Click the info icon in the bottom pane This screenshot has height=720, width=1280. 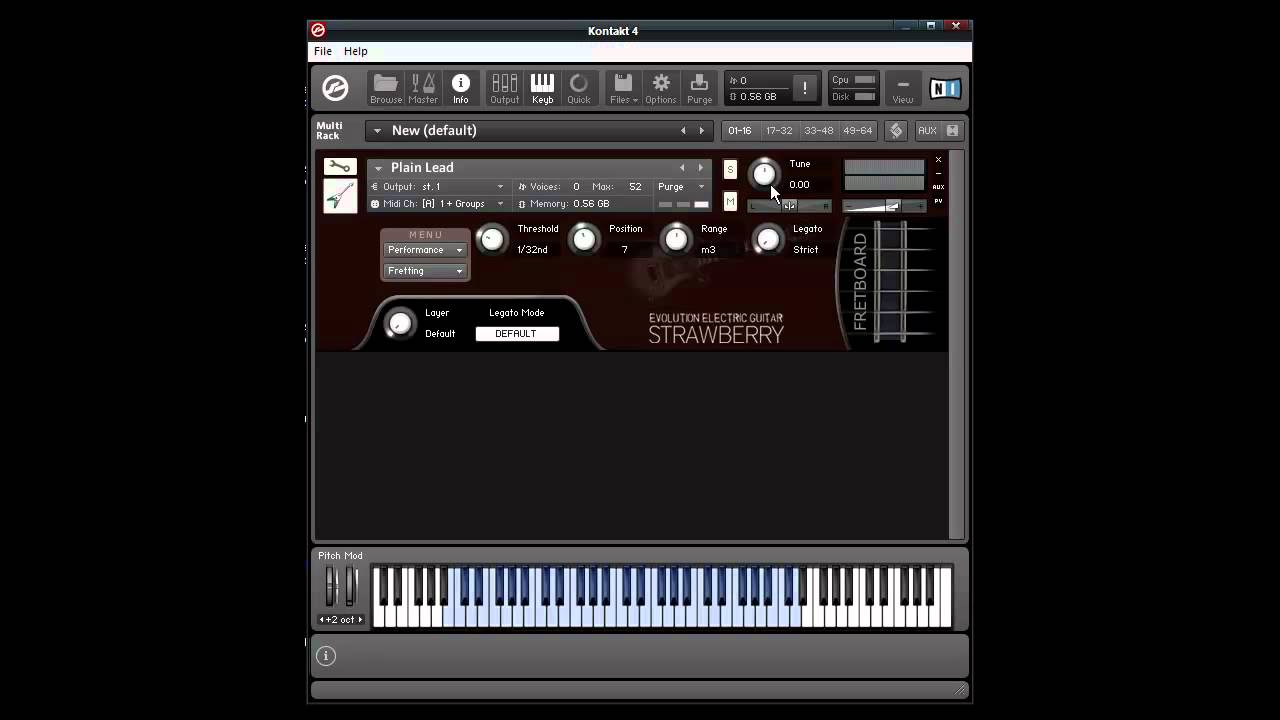tap(325, 656)
